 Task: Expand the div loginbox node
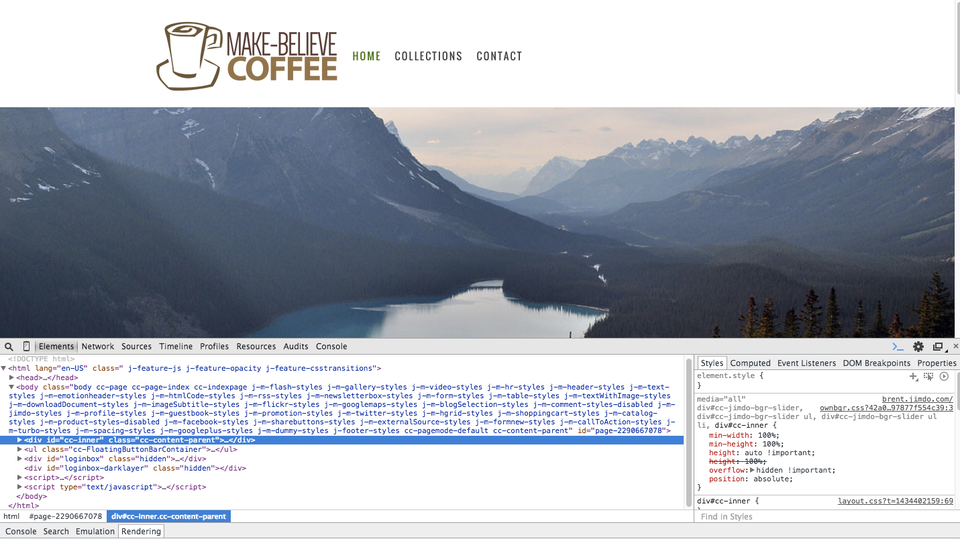coord(20,458)
